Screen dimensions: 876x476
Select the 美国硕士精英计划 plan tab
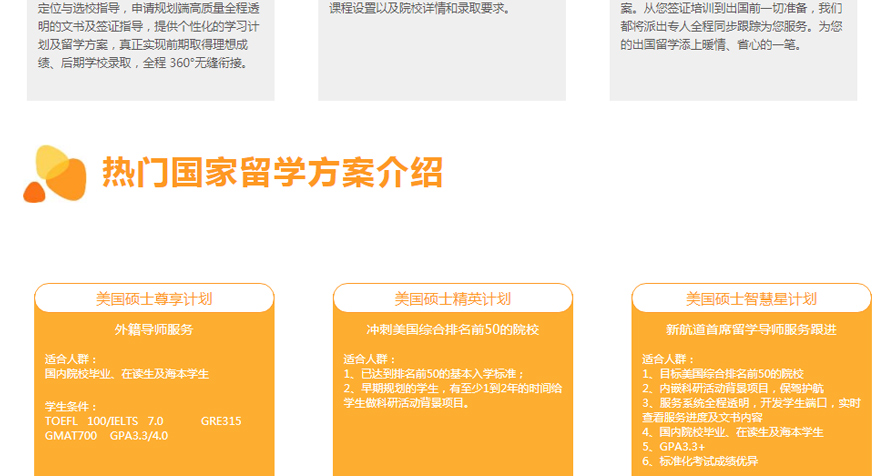[x=452, y=298]
